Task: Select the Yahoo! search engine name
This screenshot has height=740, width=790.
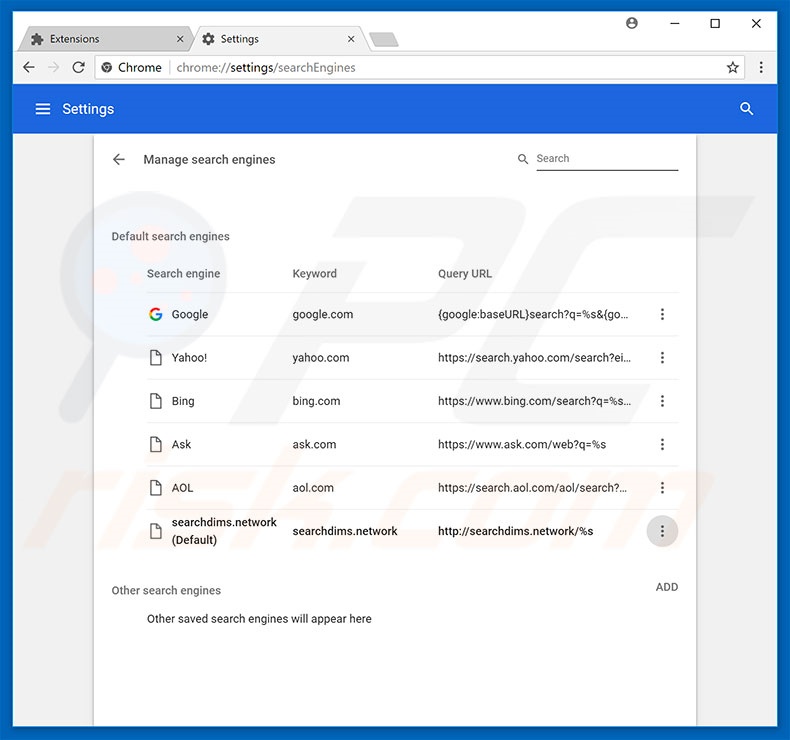Action: click(189, 358)
